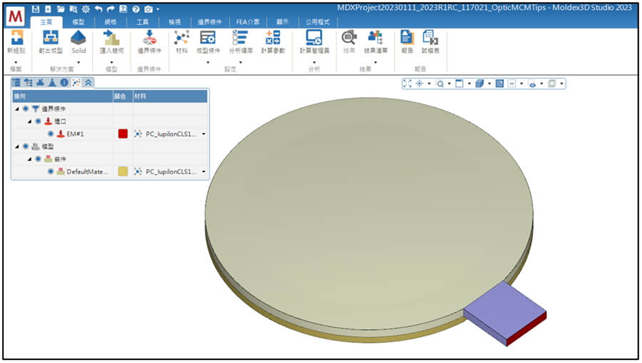This screenshot has height=363, width=642.
Task: Switch to the FEA interface ribbon tab
Action: (x=248, y=22)
